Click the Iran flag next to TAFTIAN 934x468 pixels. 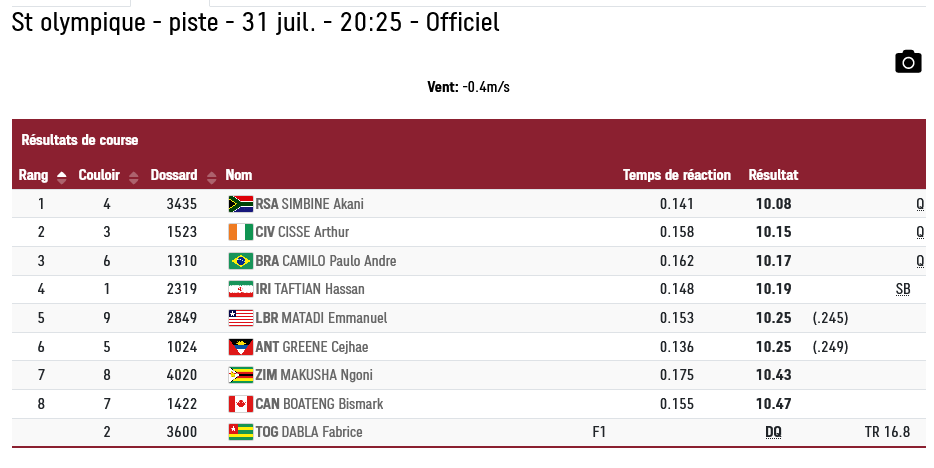pyautogui.click(x=241, y=289)
